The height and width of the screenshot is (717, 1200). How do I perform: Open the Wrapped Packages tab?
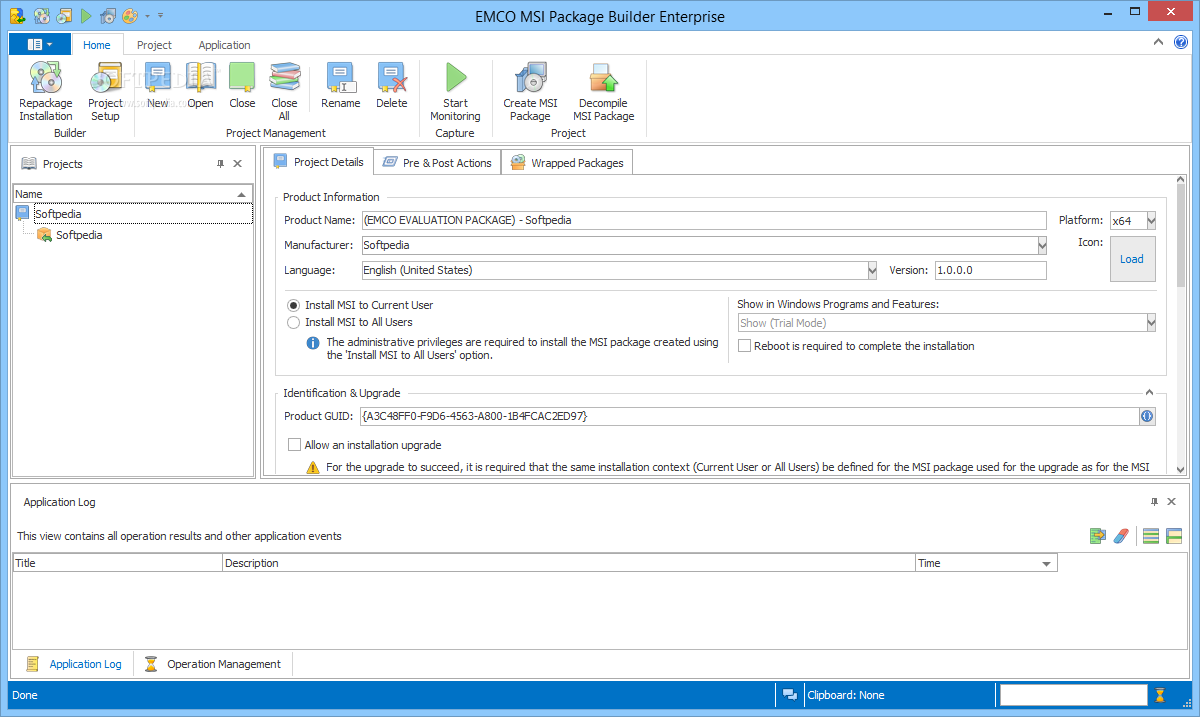pos(567,163)
